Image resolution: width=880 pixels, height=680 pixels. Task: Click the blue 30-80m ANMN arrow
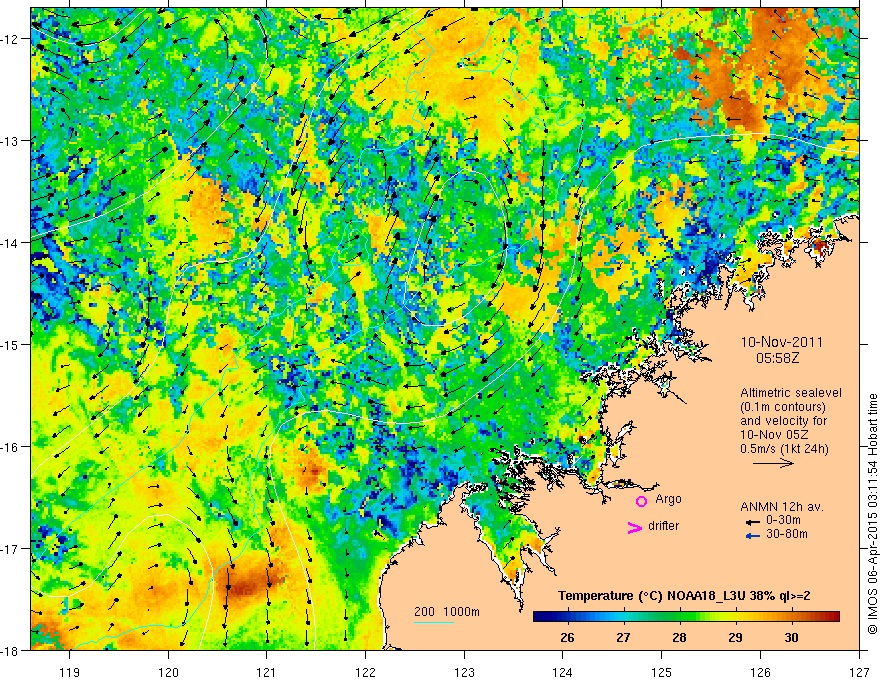[752, 536]
